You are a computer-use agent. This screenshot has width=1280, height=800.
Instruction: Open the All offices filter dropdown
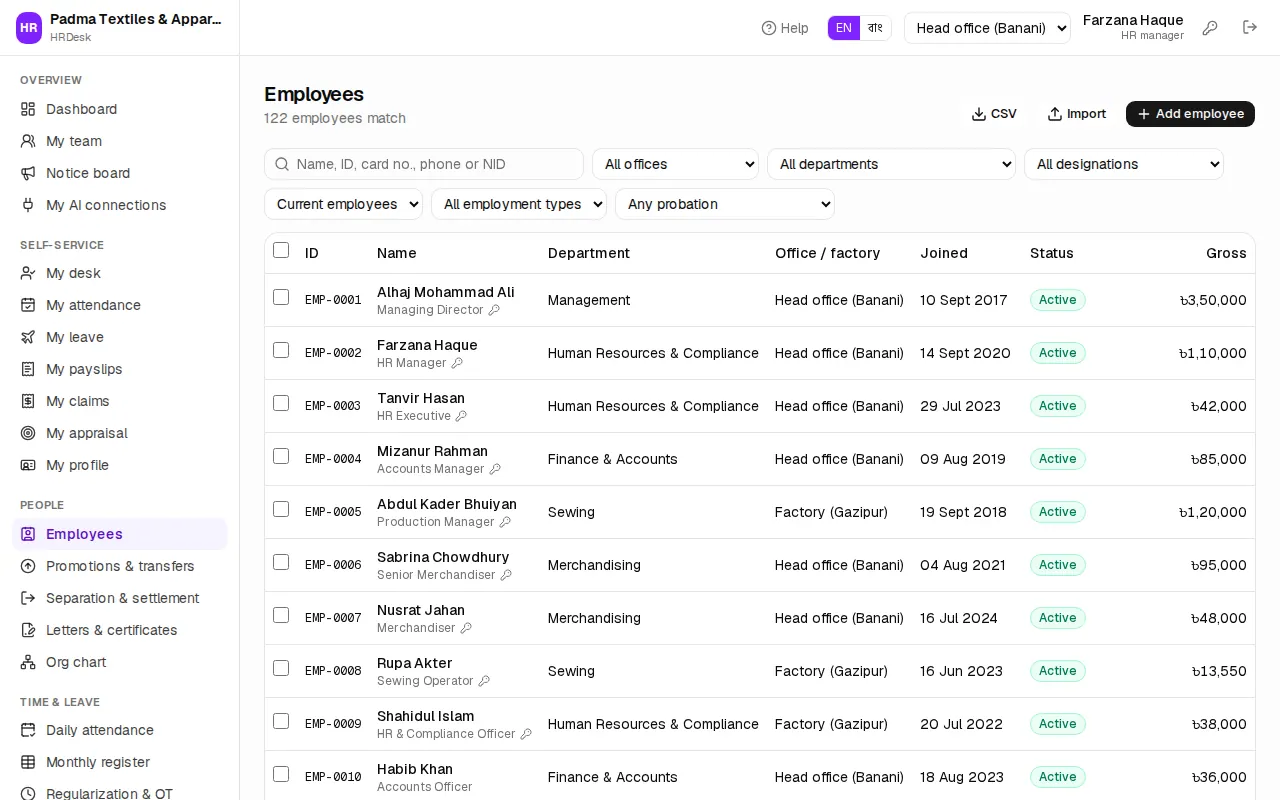pyautogui.click(x=675, y=164)
